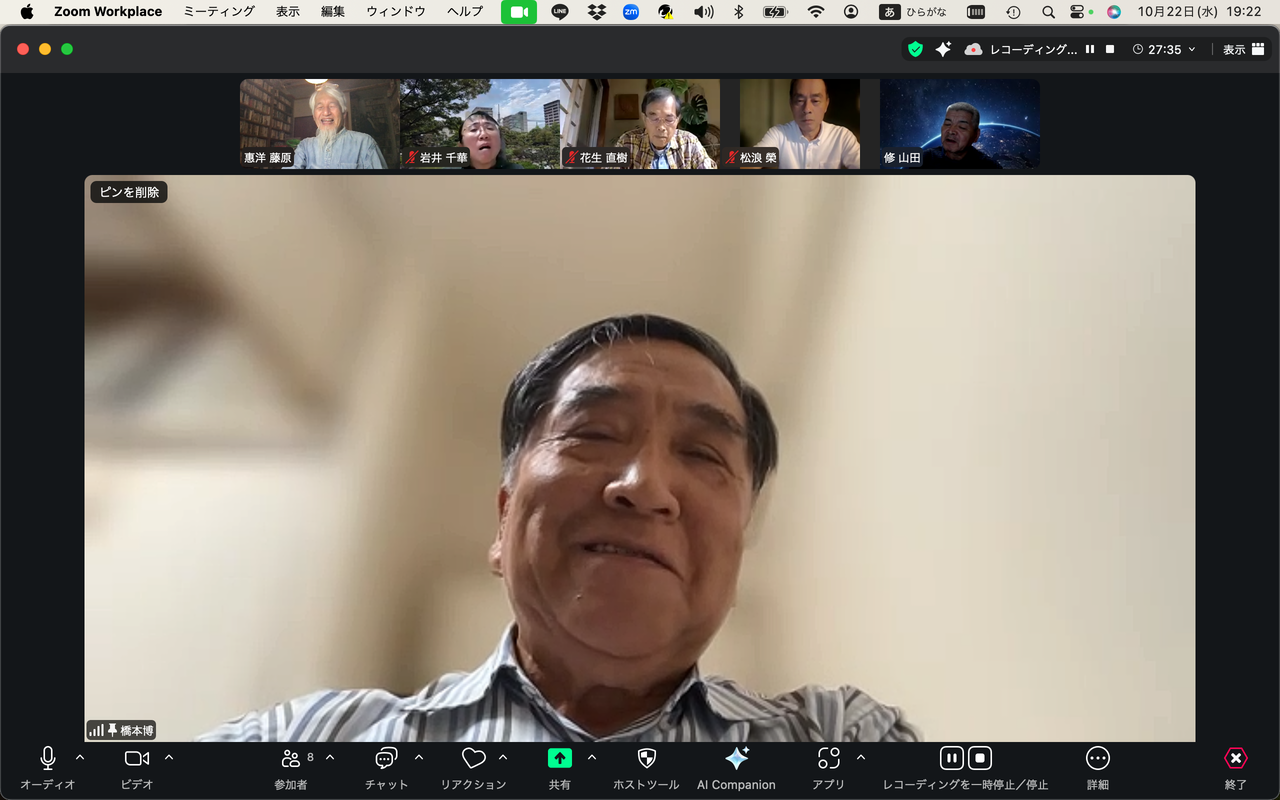Select 松浪 榮 participant thumbnail

(800, 124)
